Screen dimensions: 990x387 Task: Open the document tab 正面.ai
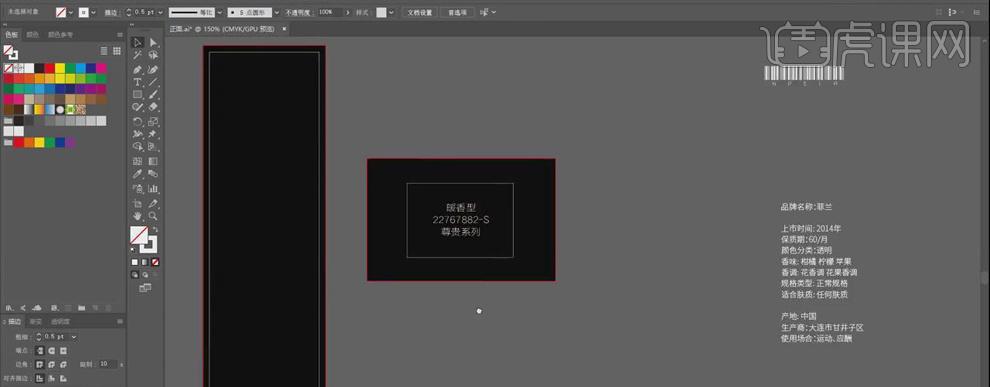tap(223, 29)
